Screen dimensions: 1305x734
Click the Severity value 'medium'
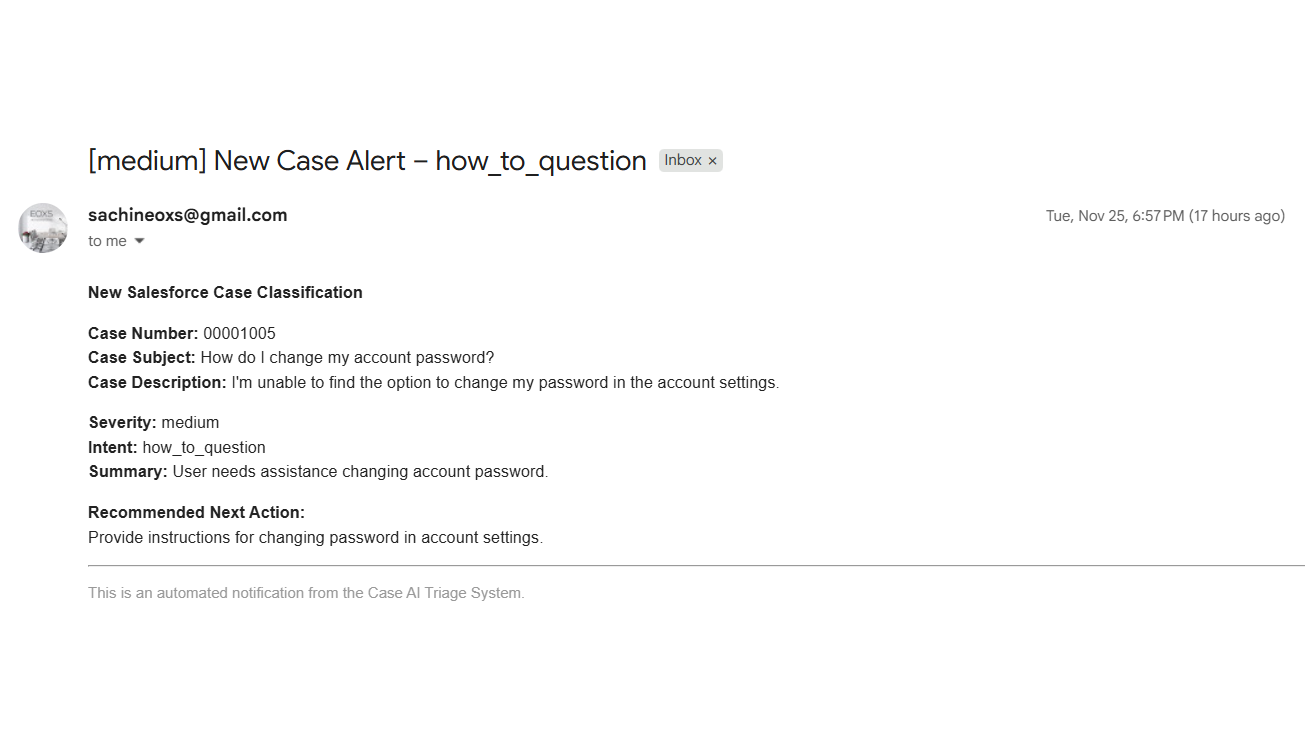(x=190, y=422)
